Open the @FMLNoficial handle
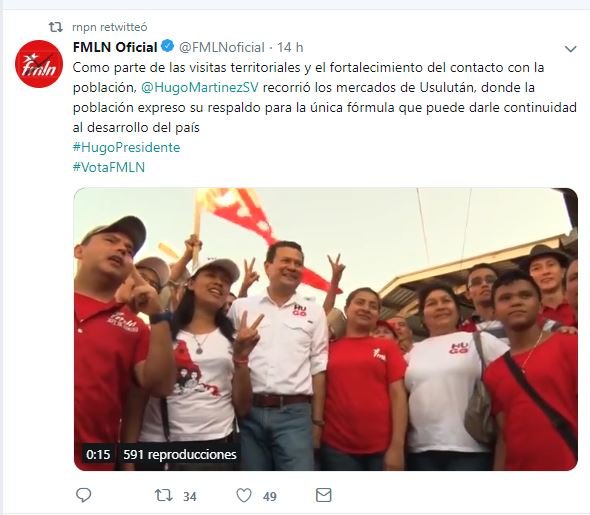590x515 pixels. (x=222, y=47)
